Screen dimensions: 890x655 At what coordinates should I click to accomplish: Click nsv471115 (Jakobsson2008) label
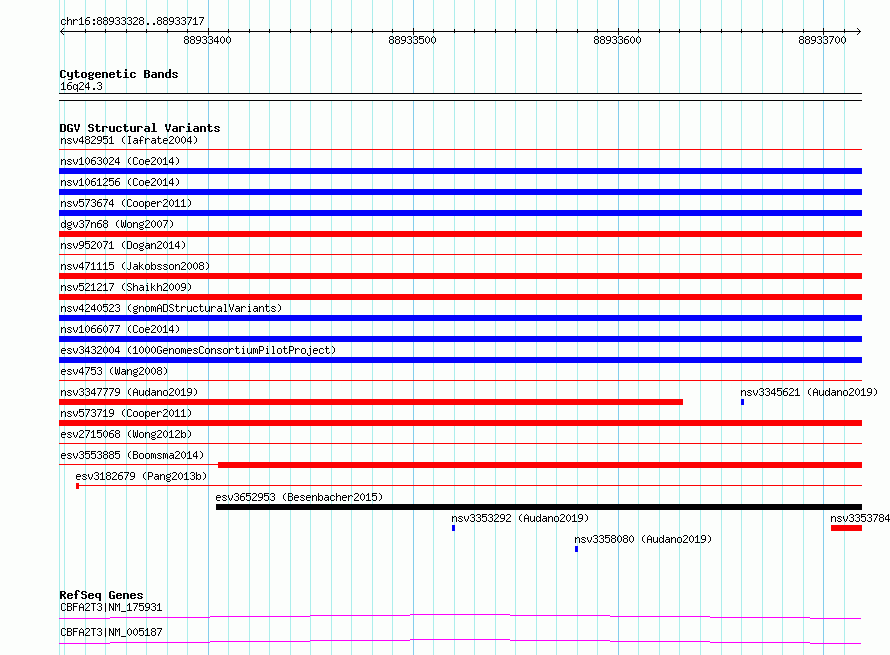135,266
